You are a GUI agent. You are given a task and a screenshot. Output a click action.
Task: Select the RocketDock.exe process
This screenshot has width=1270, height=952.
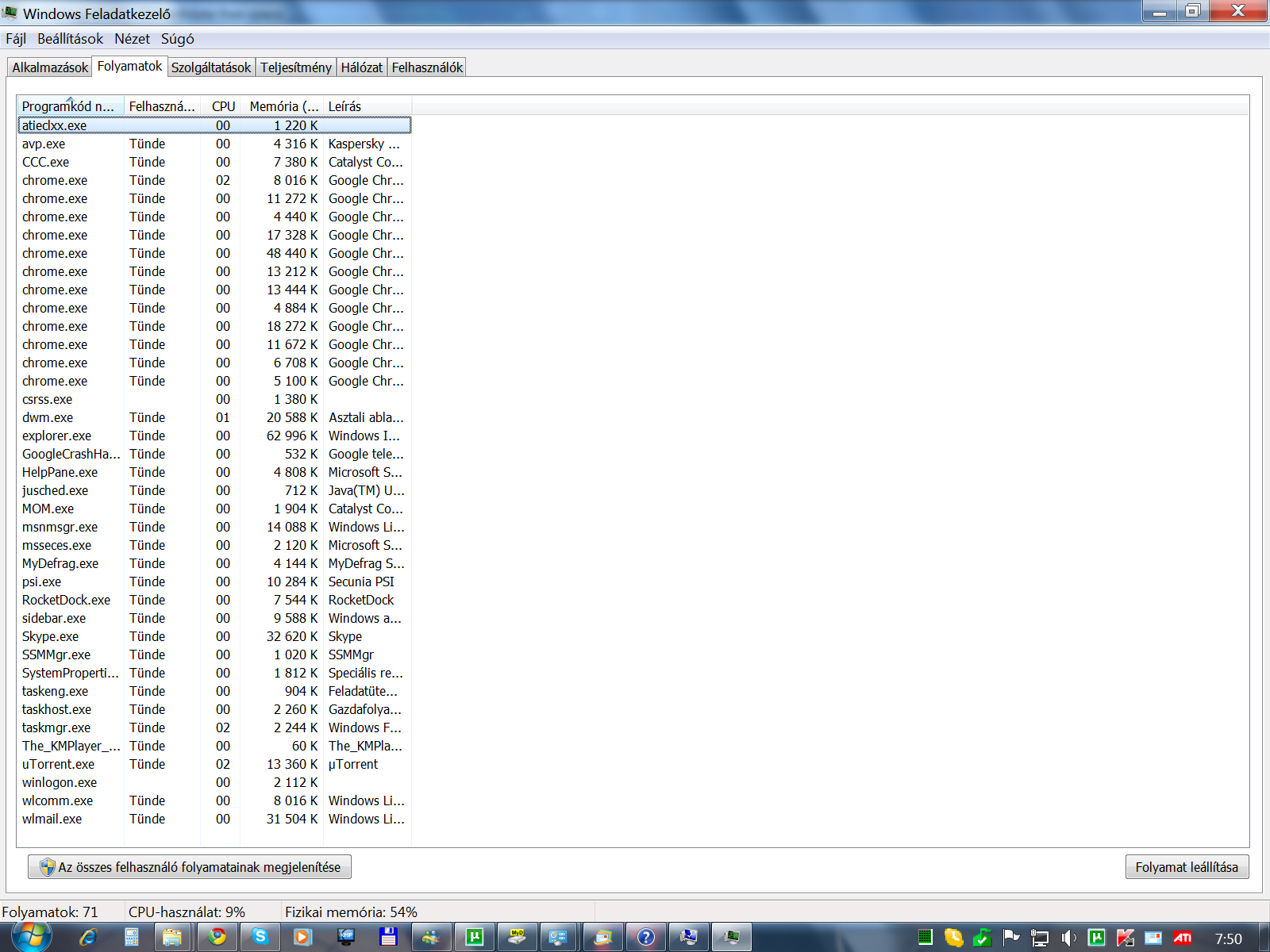(214, 600)
